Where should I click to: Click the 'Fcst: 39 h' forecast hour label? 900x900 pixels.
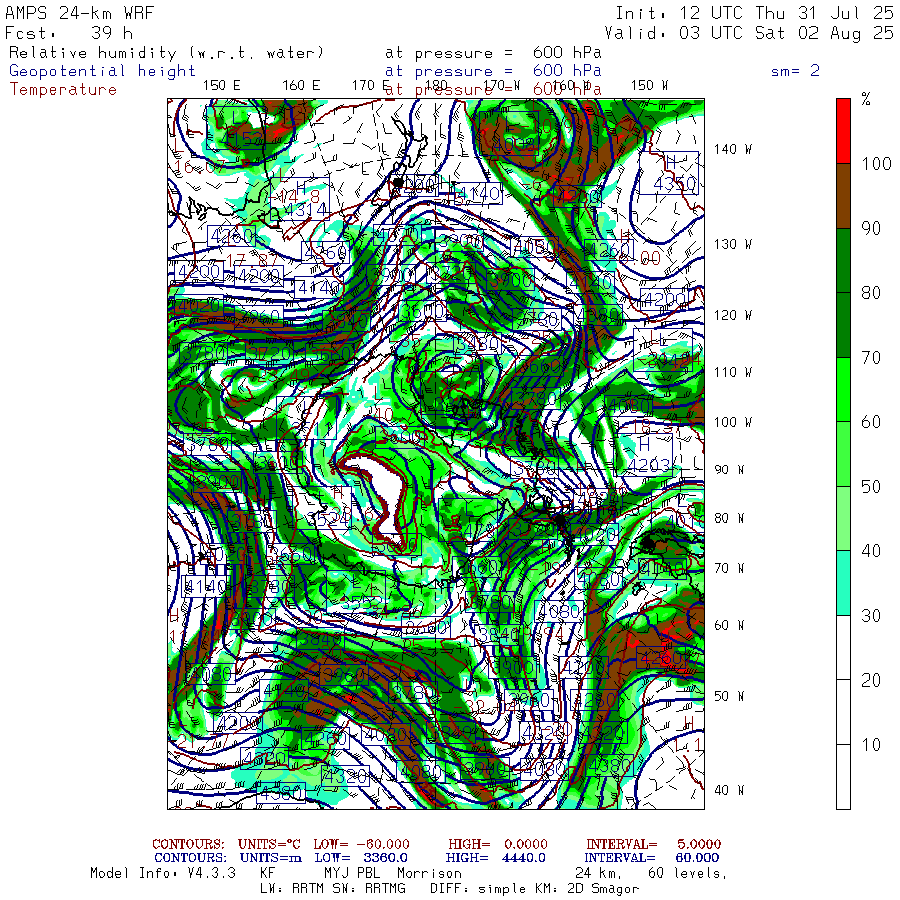pos(68,33)
